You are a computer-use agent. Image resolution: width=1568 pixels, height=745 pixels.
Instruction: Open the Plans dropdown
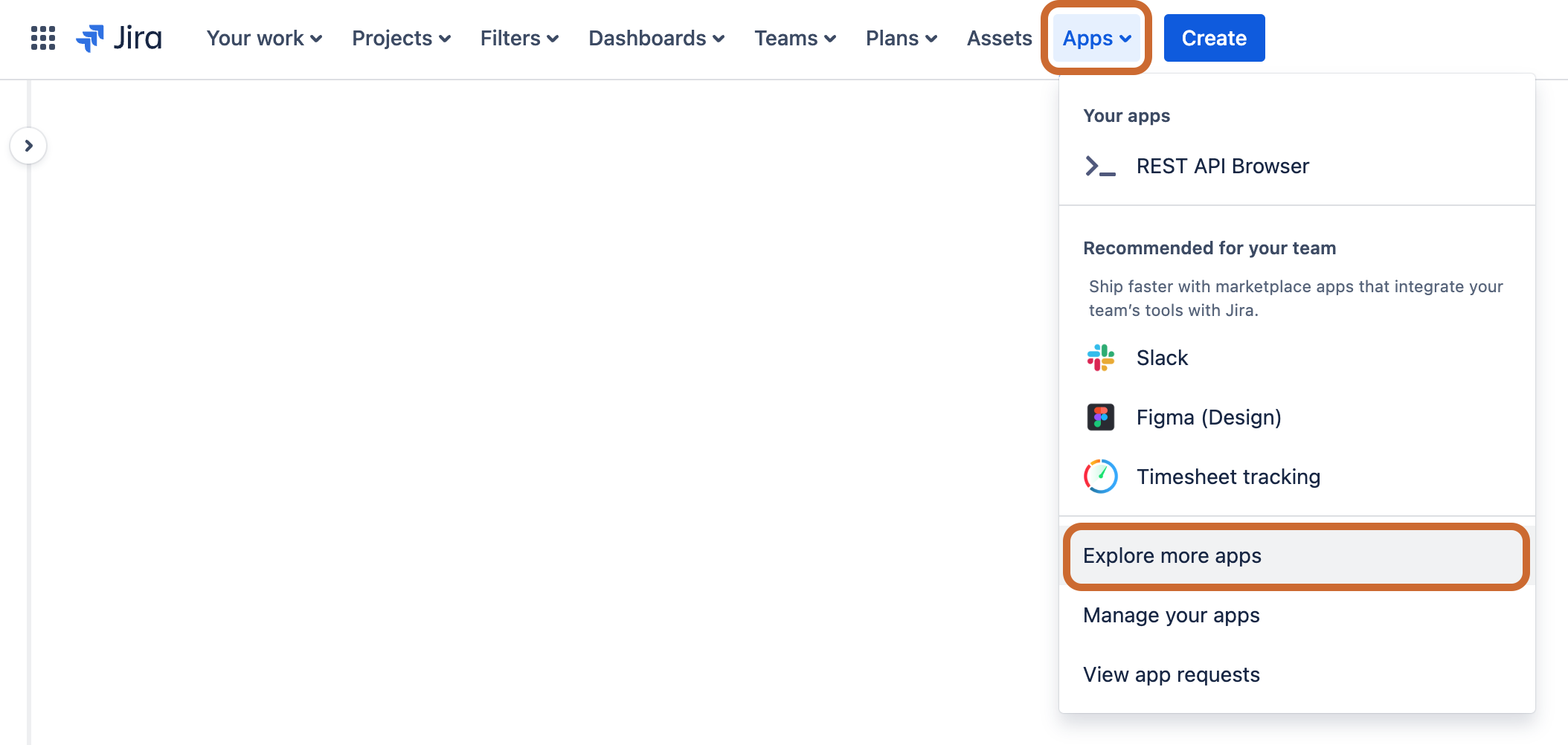[901, 38]
